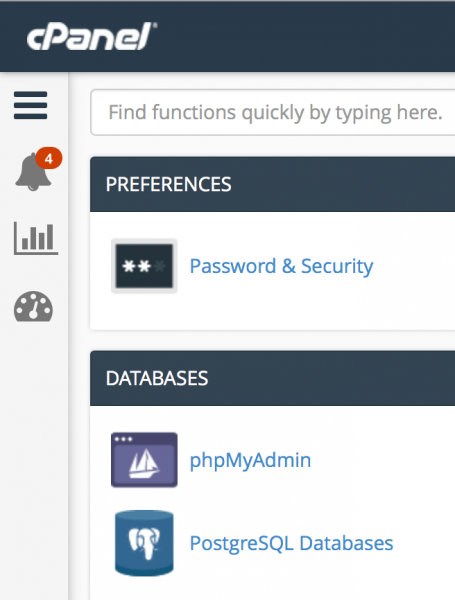
Task: Collapse the PREFERENCES section header
Action: coord(272,184)
